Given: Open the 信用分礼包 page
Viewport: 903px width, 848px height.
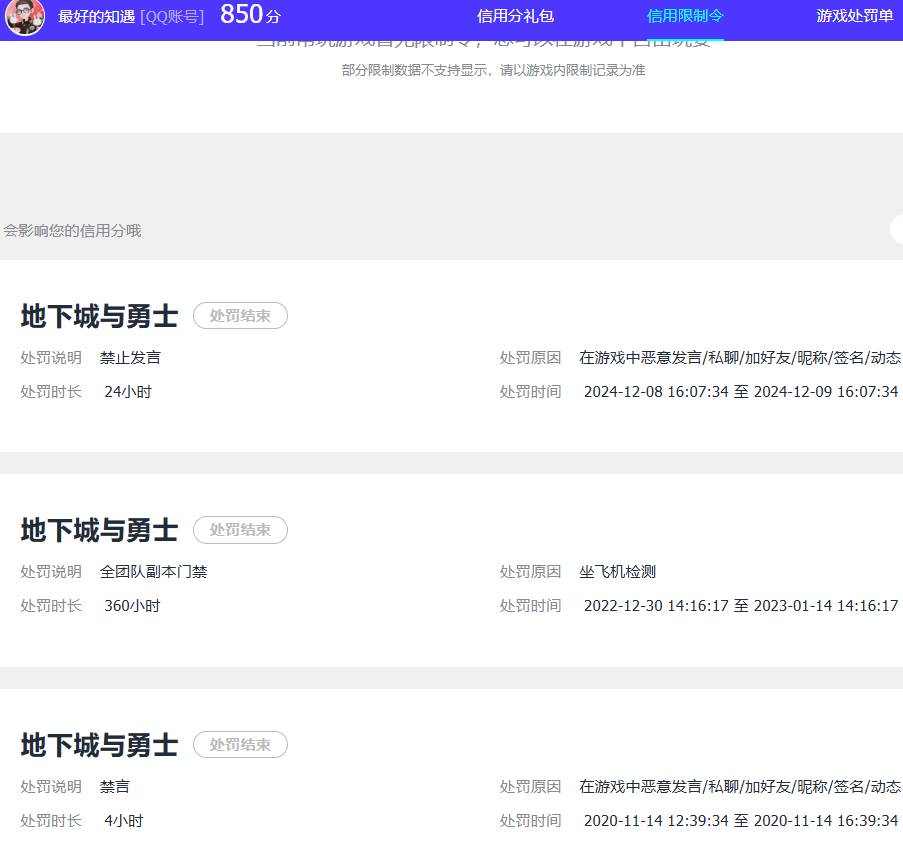Looking at the screenshot, I should [x=515, y=16].
